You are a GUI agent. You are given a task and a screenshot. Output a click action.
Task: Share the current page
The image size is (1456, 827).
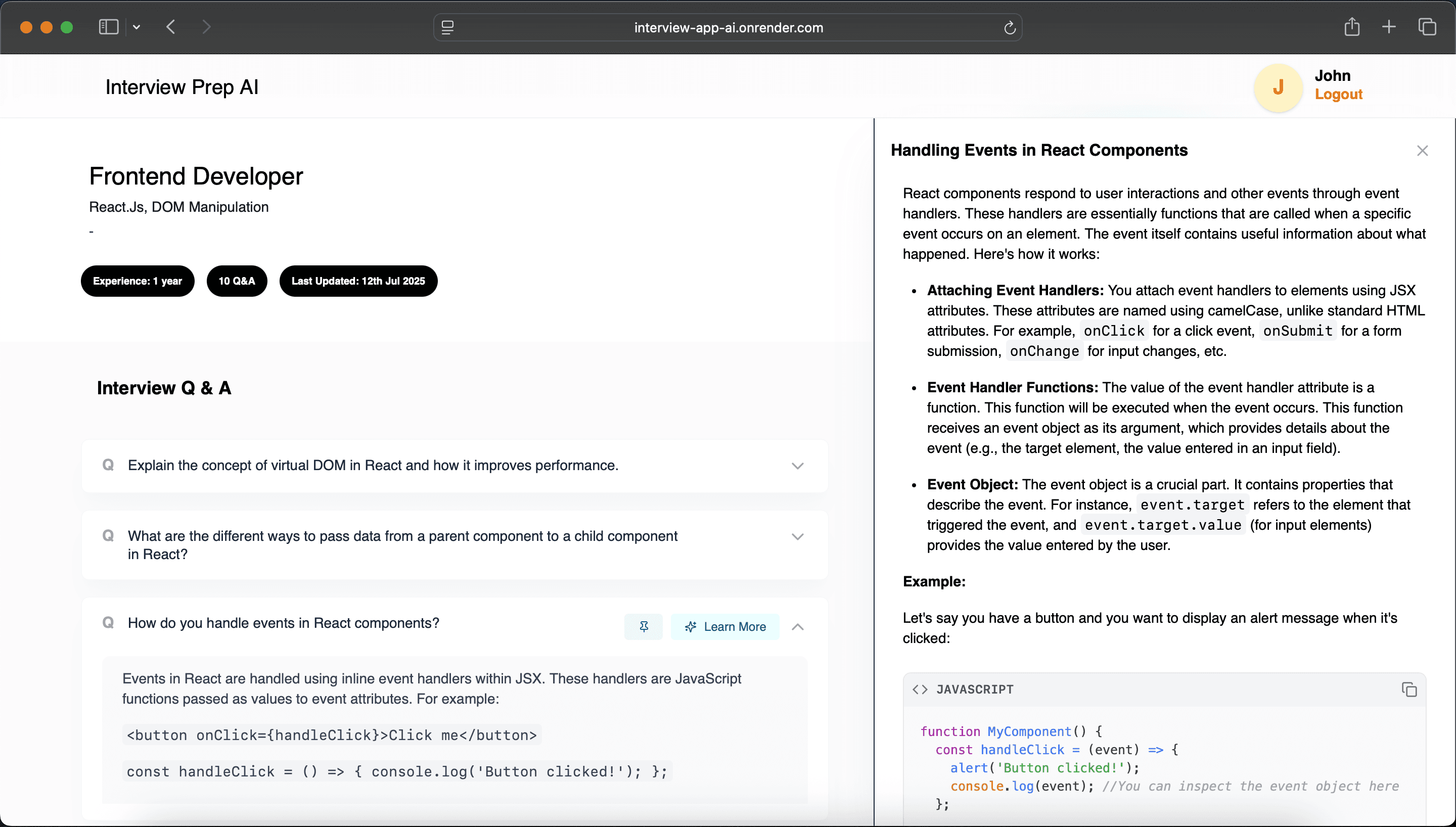coord(1352,27)
